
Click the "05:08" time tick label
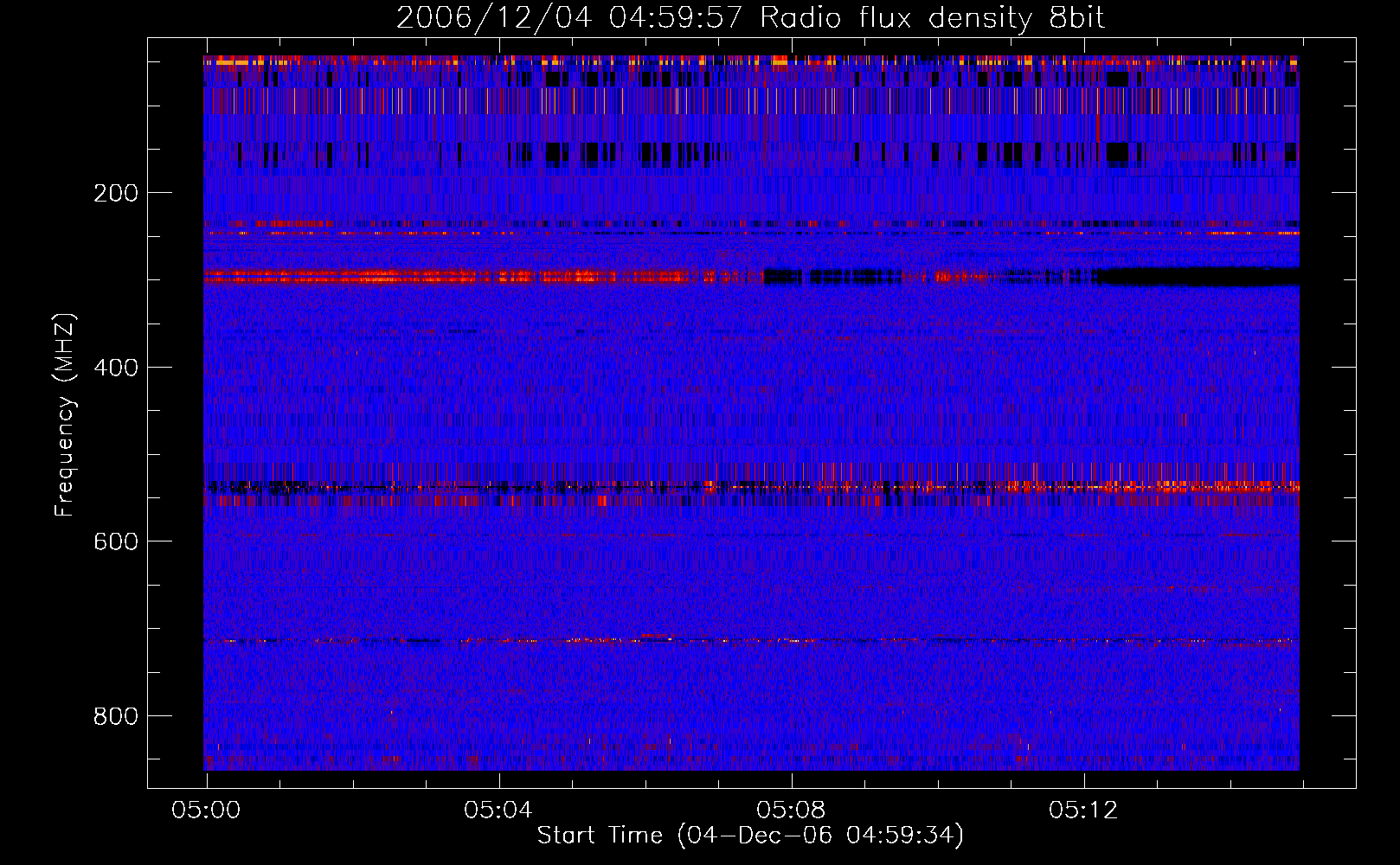tap(791, 811)
